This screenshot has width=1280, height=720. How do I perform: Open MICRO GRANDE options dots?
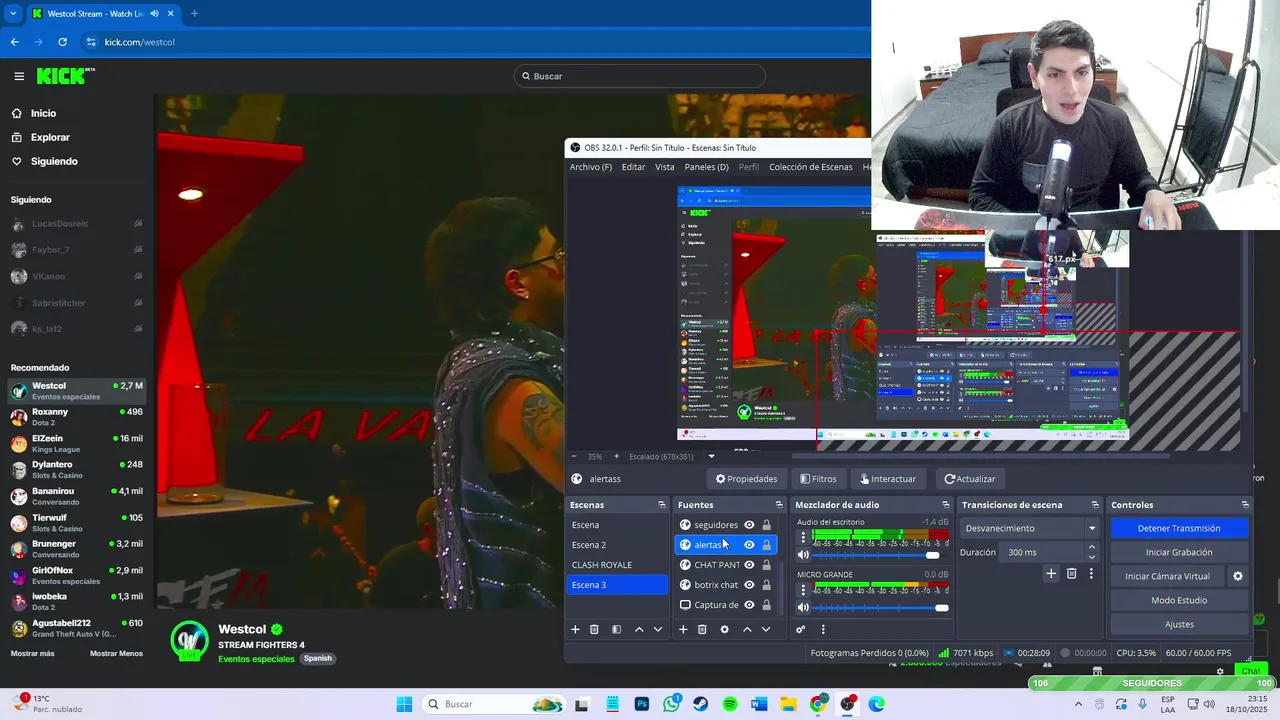(x=803, y=590)
